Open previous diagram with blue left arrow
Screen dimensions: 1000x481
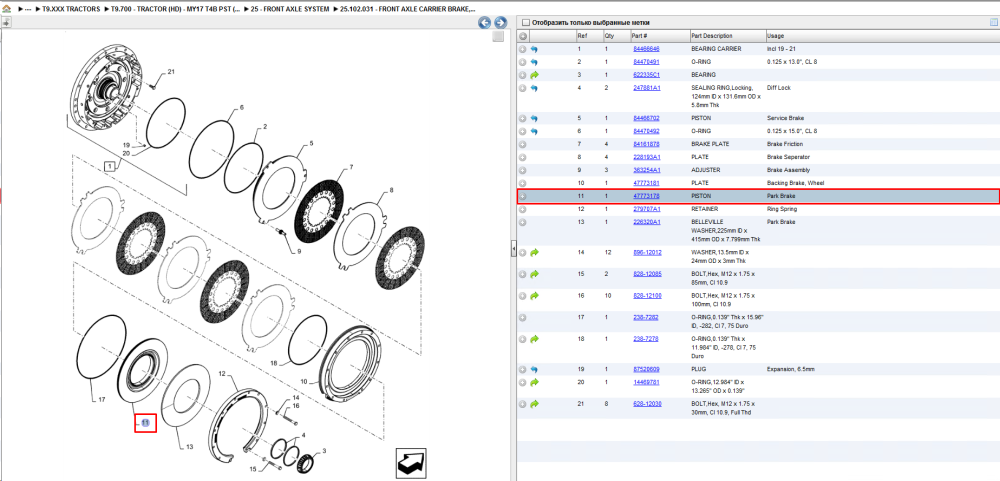(x=485, y=23)
